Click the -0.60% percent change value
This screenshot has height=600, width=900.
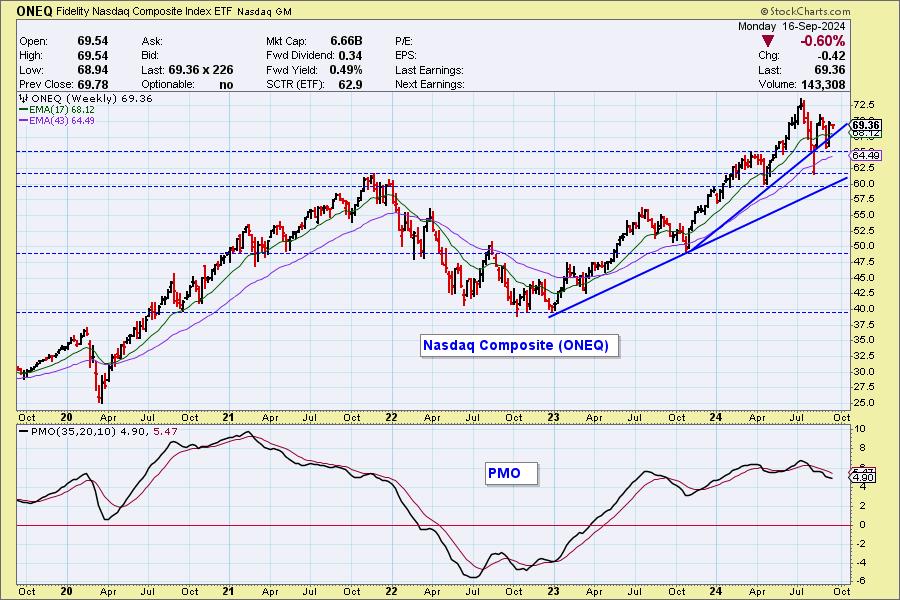[822, 41]
